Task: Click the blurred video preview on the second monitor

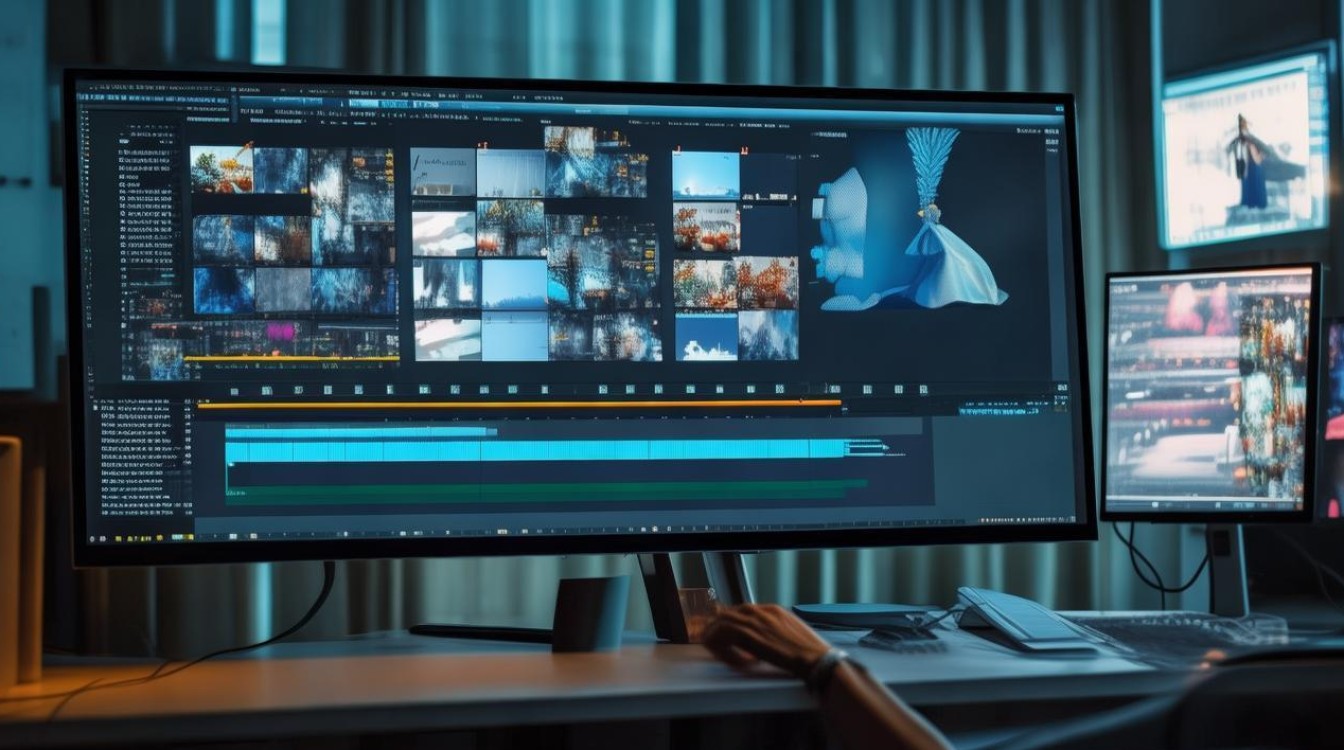Action: 1208,390
